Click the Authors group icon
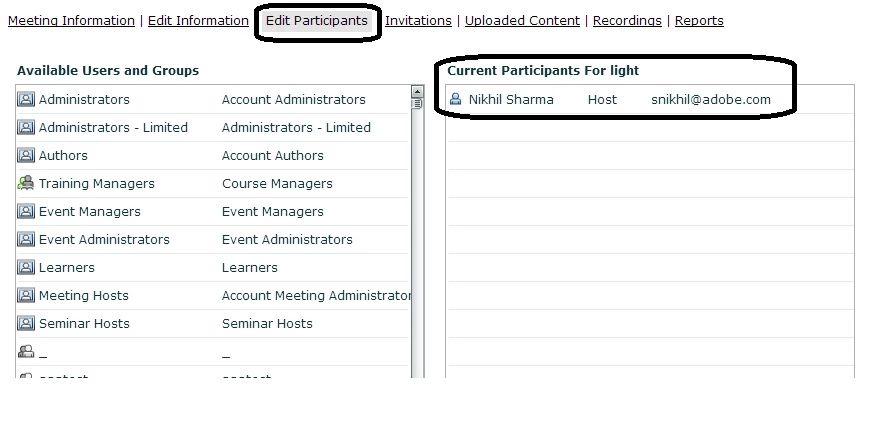 [x=26, y=155]
